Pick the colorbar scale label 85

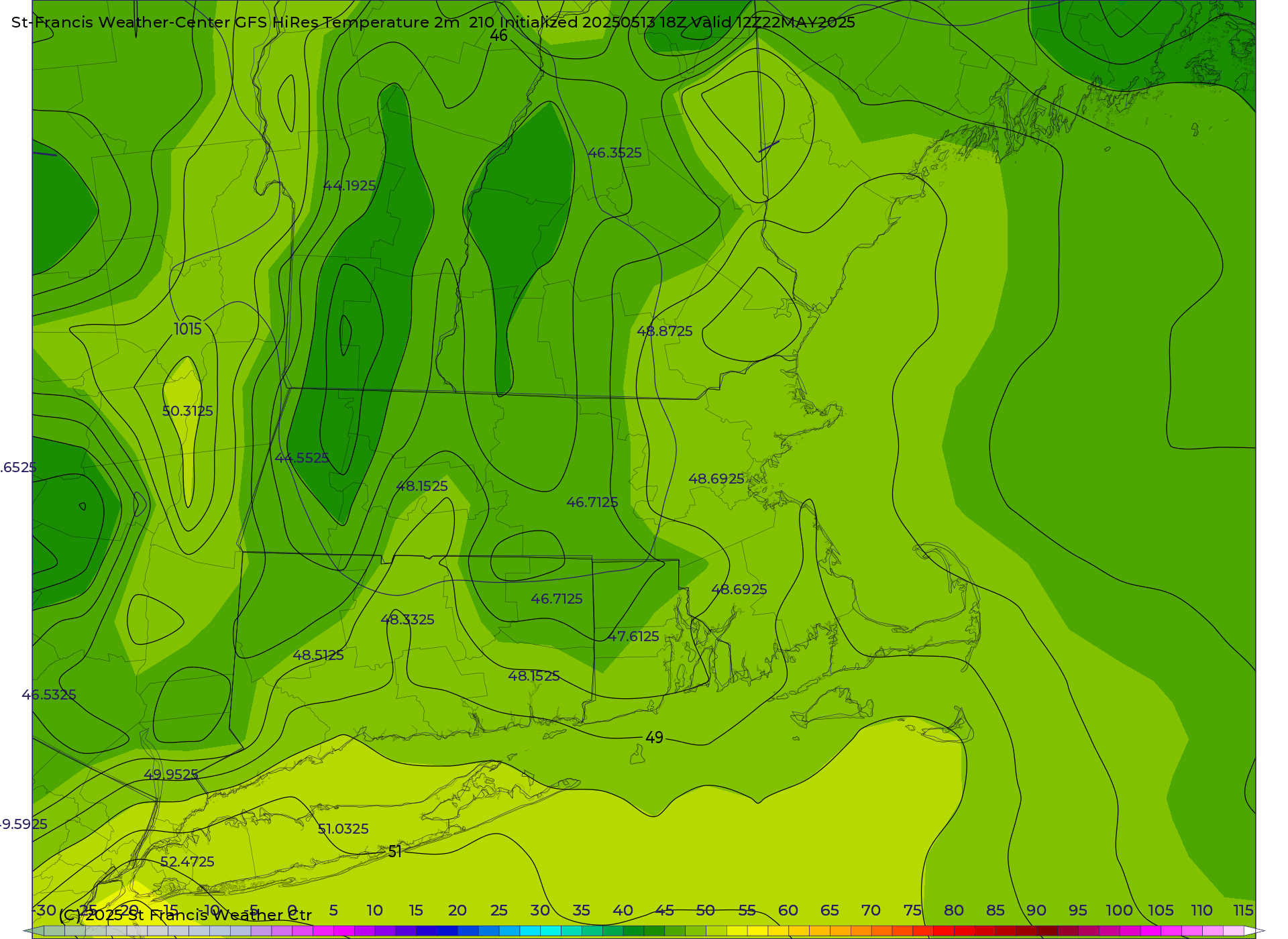996,911
